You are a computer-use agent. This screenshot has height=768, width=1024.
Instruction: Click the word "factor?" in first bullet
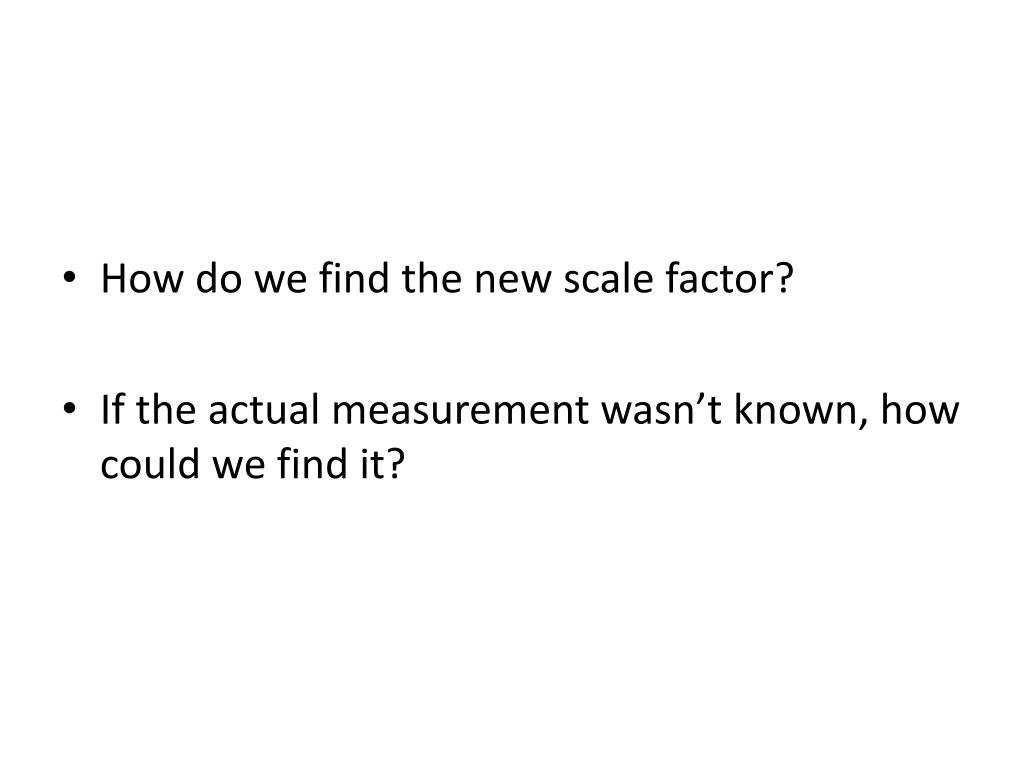tap(729, 279)
